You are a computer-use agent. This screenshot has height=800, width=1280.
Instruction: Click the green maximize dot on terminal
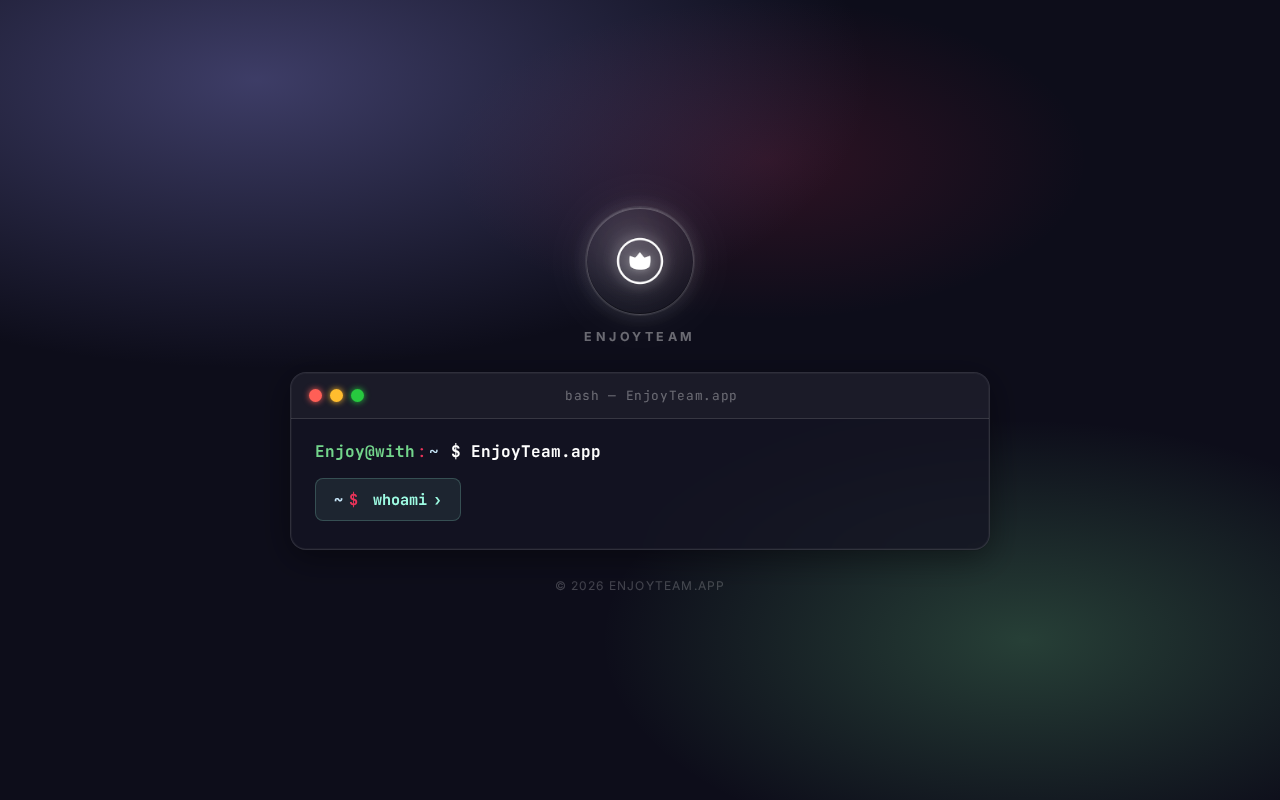357,396
